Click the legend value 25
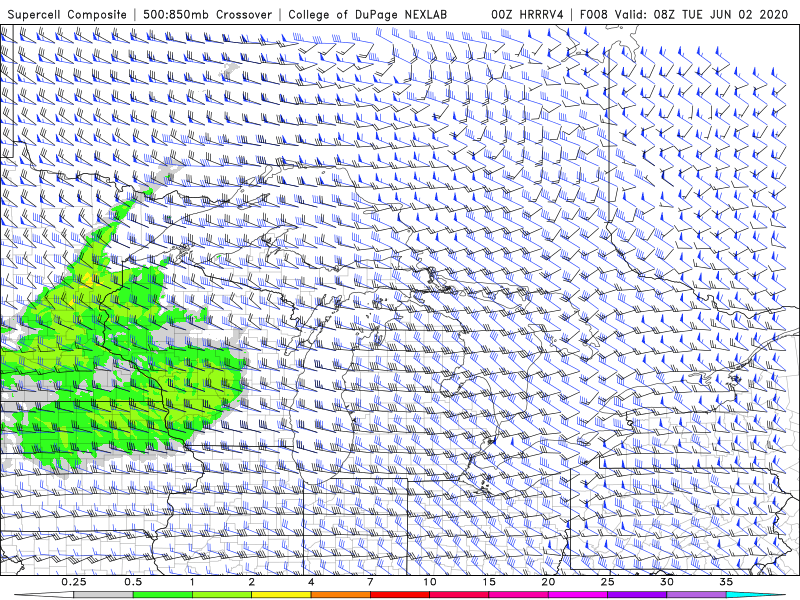The height and width of the screenshot is (600, 800). [607, 582]
